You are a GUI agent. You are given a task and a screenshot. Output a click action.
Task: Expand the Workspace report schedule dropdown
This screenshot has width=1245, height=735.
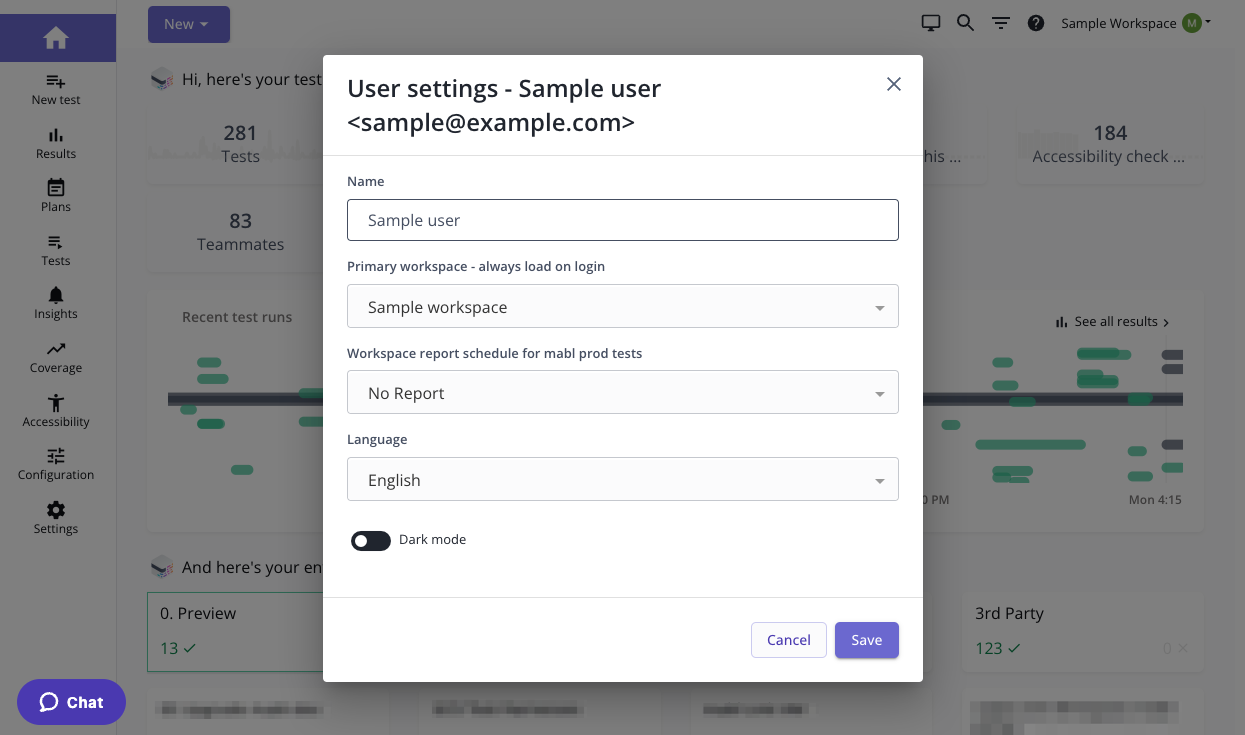(622, 392)
